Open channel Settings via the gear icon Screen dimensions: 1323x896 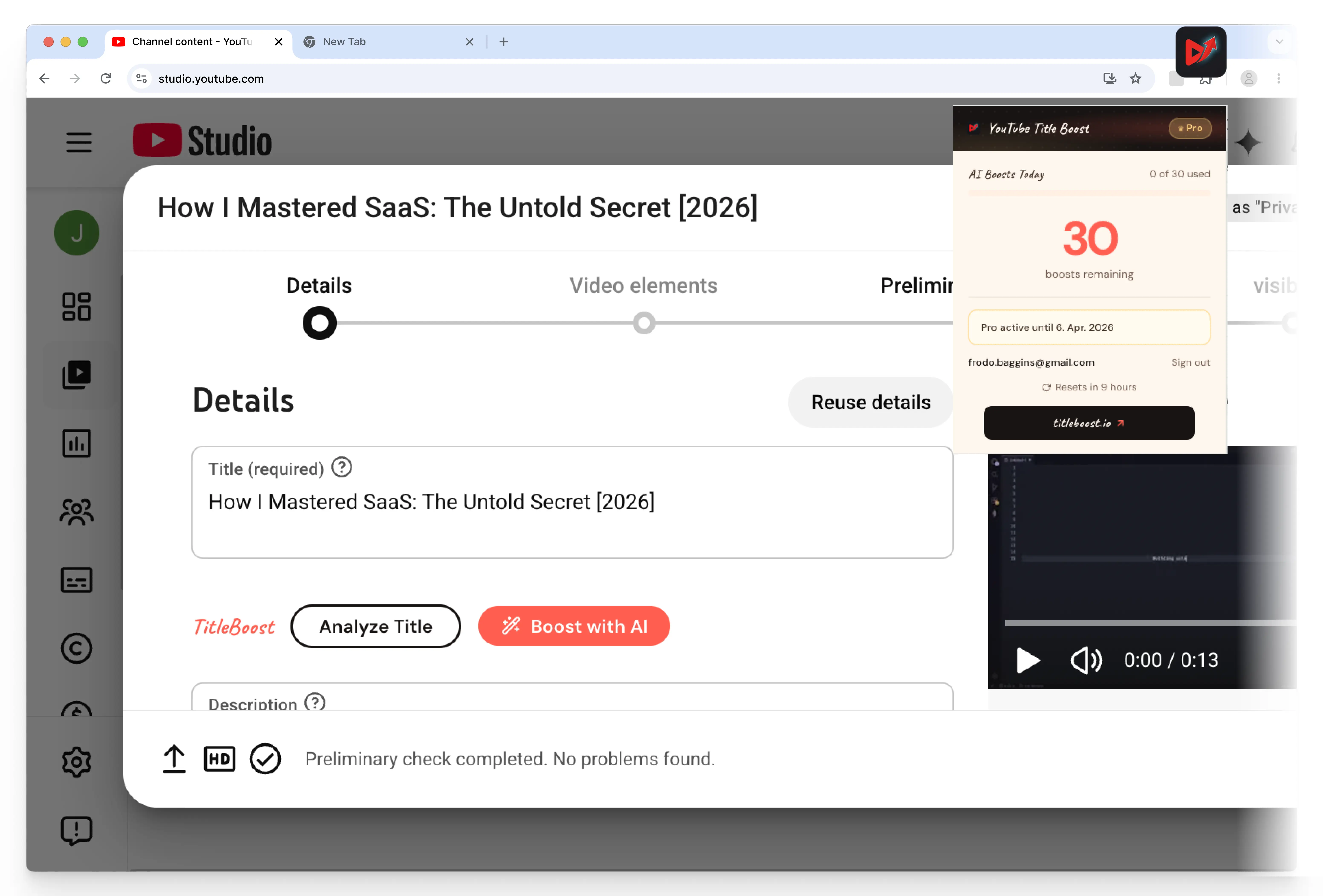76,762
